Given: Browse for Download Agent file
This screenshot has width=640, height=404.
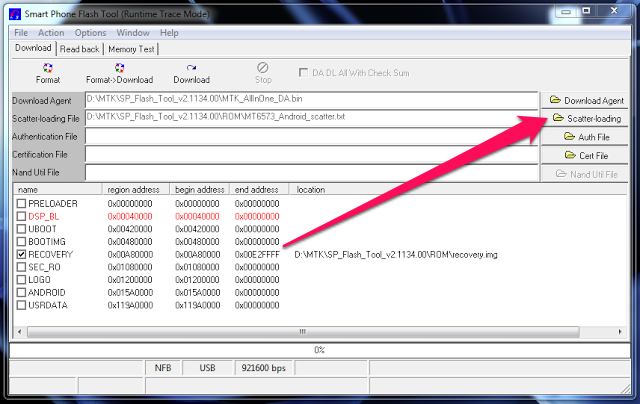Looking at the screenshot, I should (x=585, y=100).
